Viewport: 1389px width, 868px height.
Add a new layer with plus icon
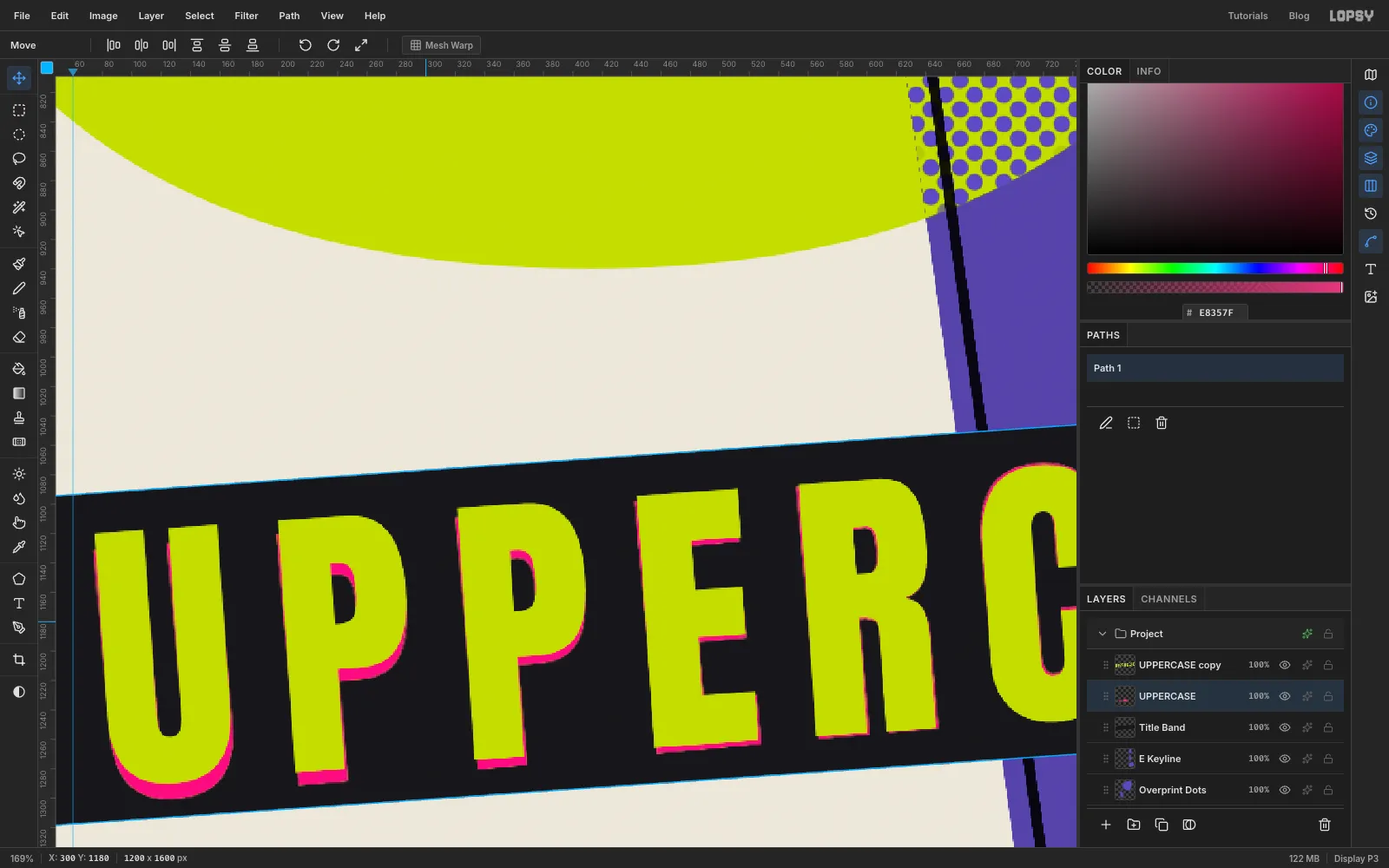coord(1106,825)
